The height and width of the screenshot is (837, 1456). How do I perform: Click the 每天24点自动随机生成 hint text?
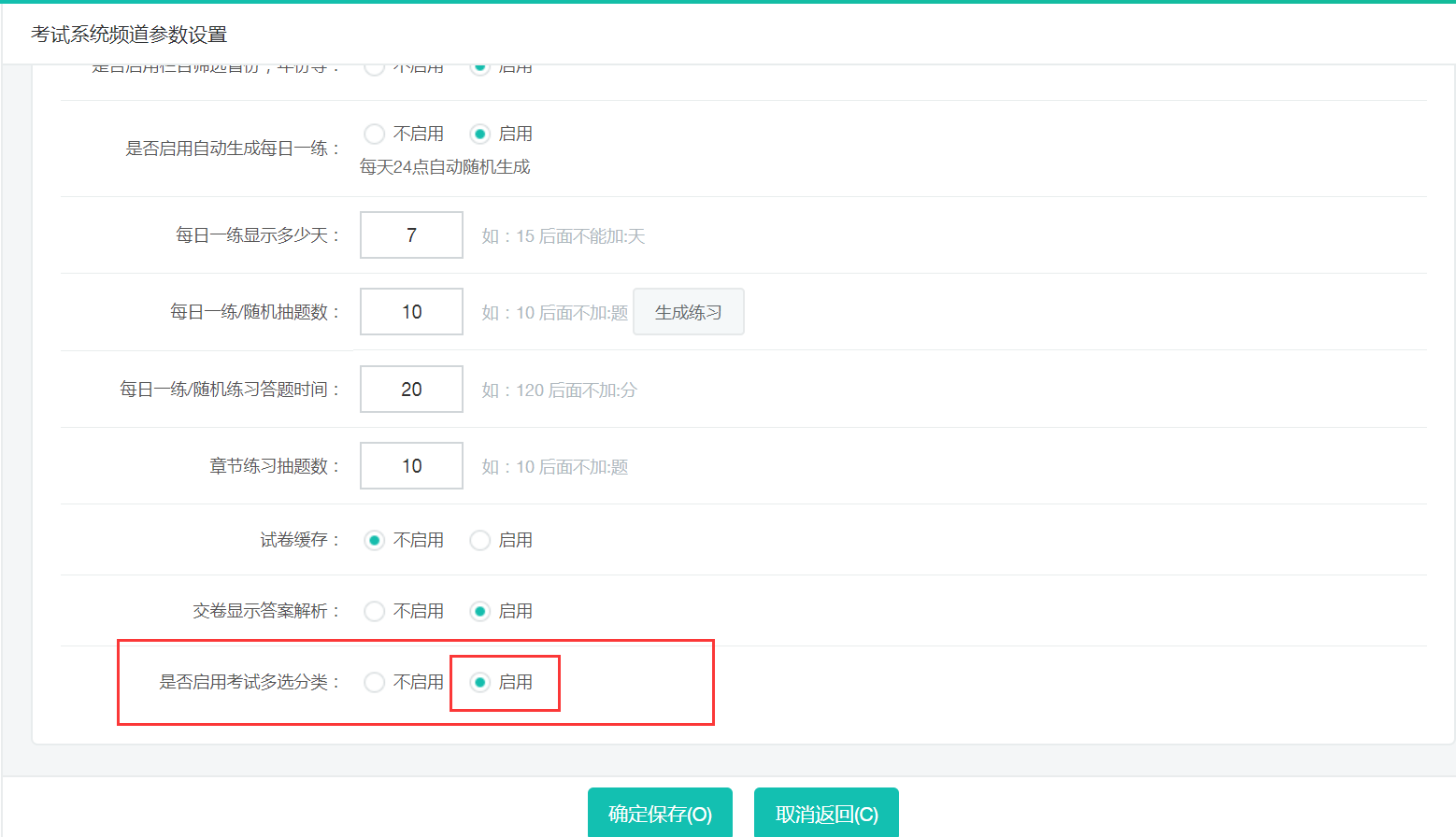(x=445, y=167)
